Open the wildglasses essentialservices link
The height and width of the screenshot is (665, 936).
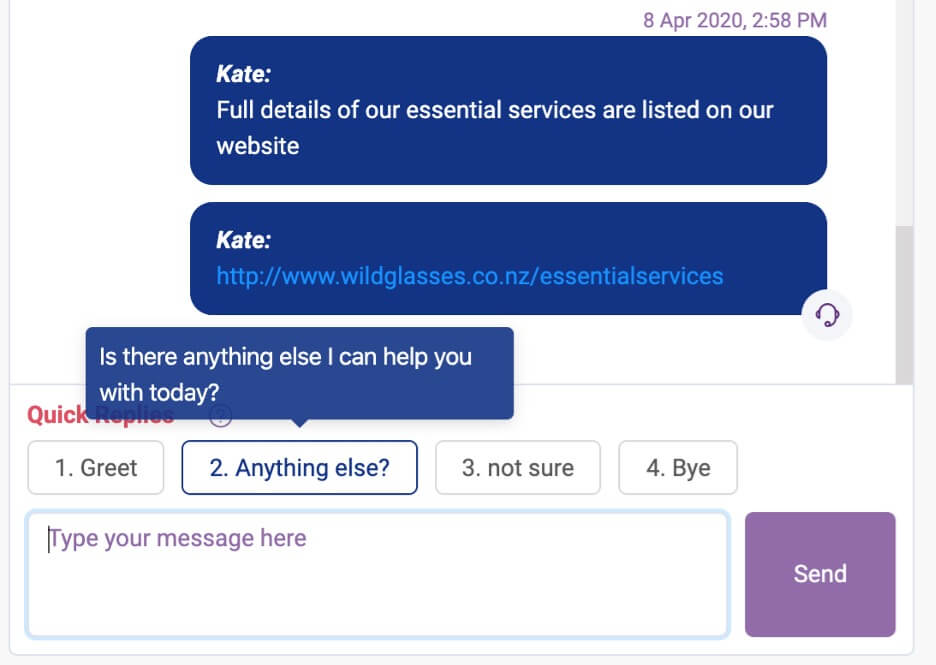pos(469,275)
